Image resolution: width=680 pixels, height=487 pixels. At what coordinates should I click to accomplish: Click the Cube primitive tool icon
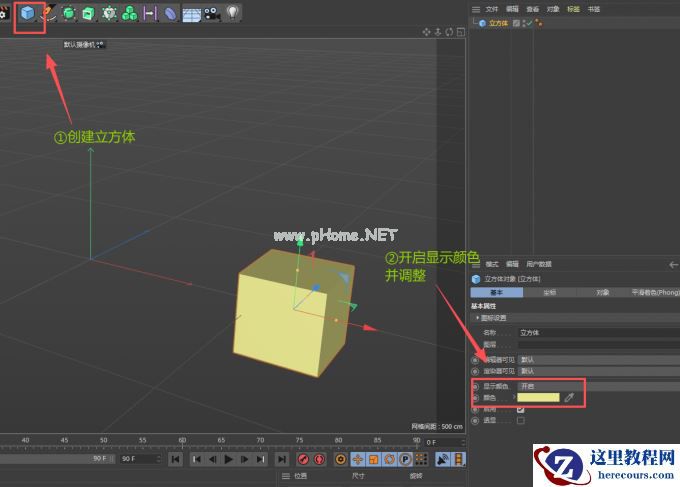coord(29,14)
